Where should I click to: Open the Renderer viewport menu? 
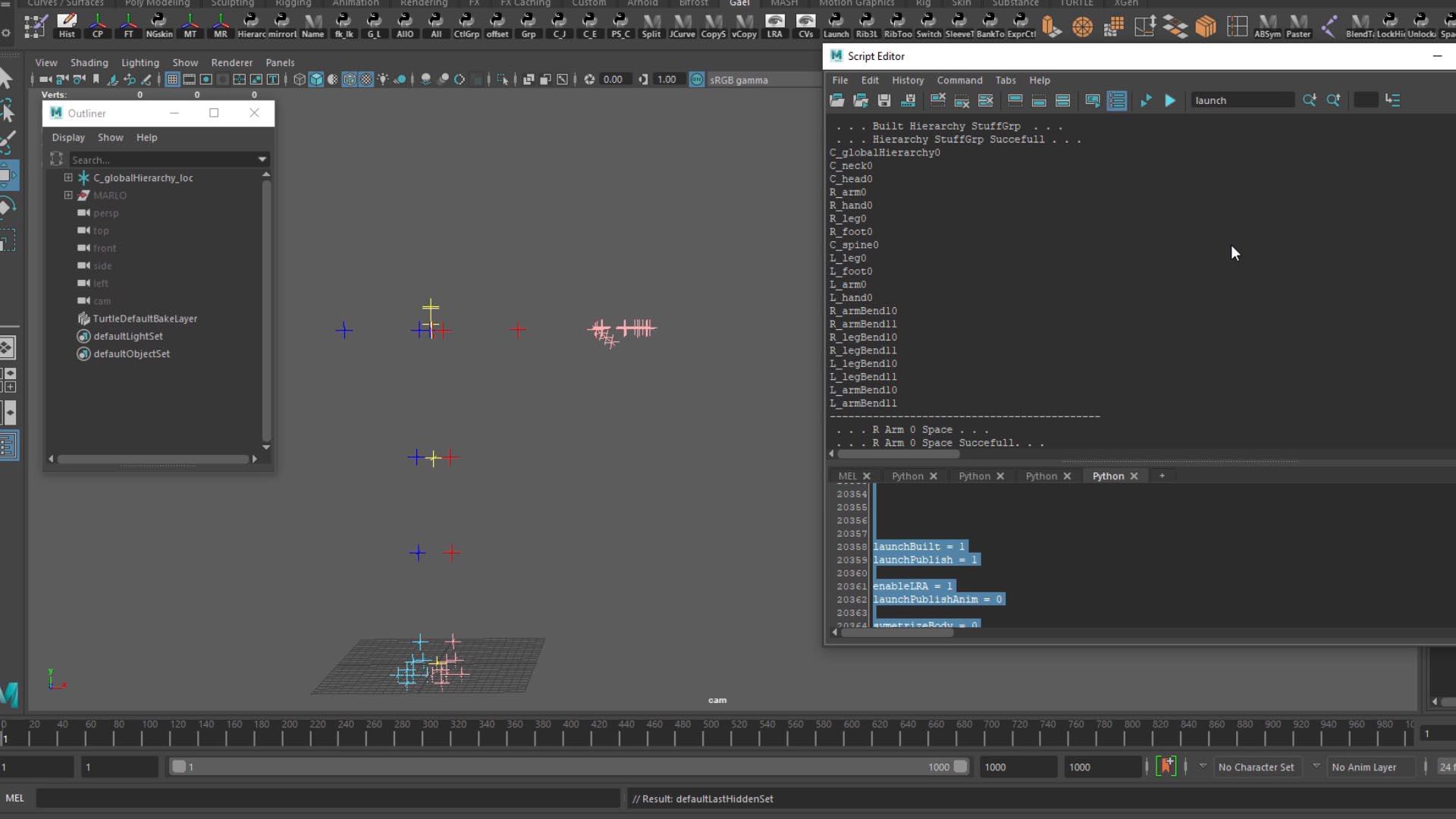231,62
